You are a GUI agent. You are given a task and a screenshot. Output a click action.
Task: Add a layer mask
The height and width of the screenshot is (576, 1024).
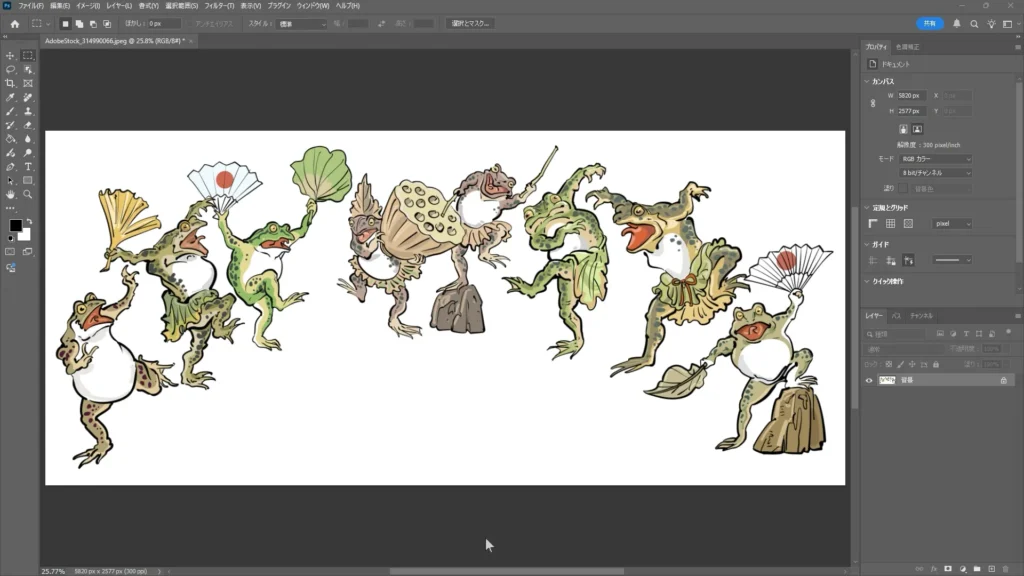tap(948, 569)
